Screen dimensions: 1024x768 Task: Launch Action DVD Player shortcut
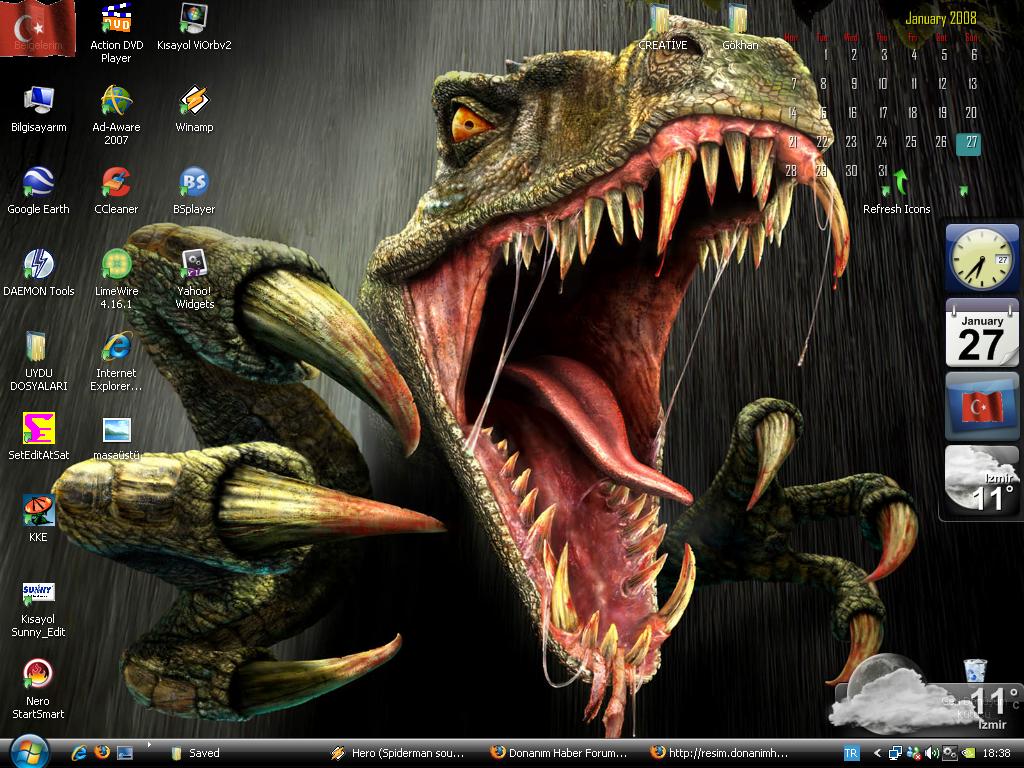point(116,33)
